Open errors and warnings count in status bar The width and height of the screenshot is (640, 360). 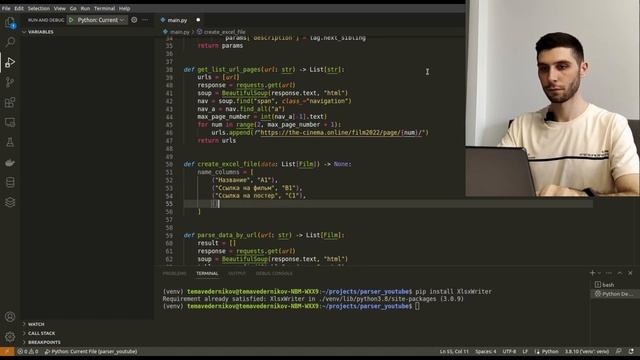pos(28,351)
